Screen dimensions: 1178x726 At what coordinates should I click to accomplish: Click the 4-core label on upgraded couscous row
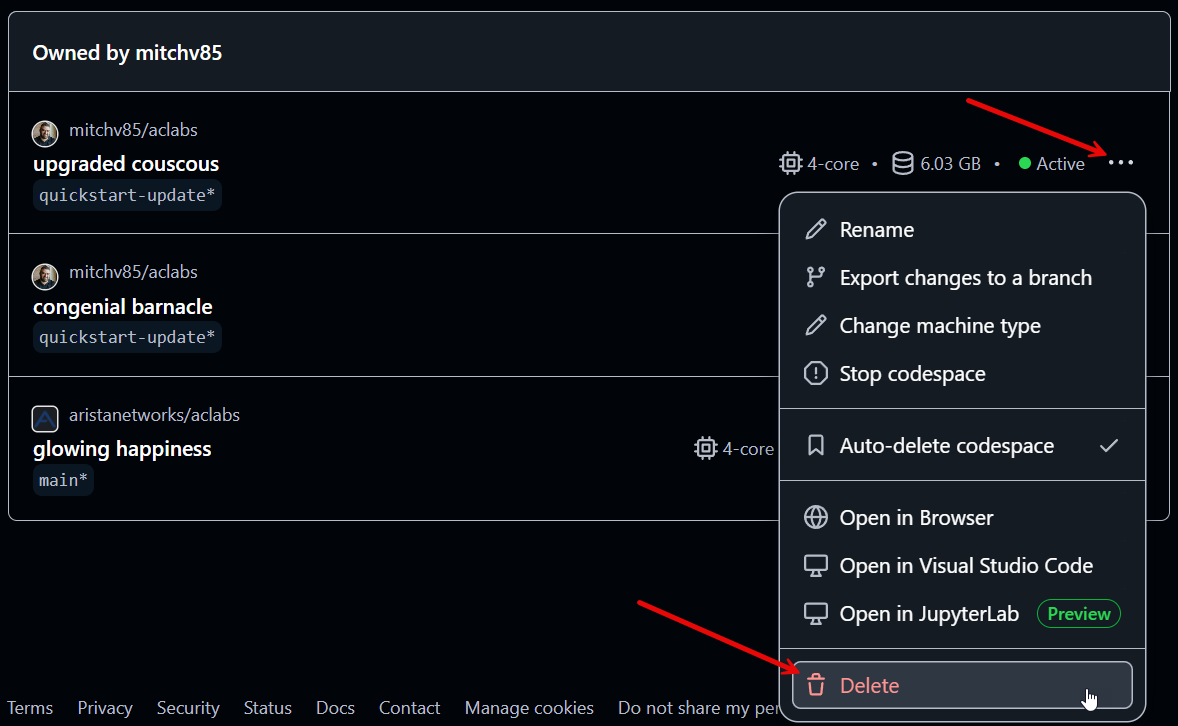click(x=832, y=164)
